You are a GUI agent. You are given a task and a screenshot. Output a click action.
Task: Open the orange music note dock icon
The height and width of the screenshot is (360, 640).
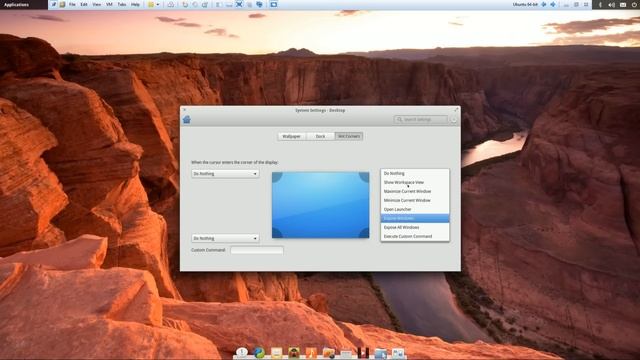311,353
